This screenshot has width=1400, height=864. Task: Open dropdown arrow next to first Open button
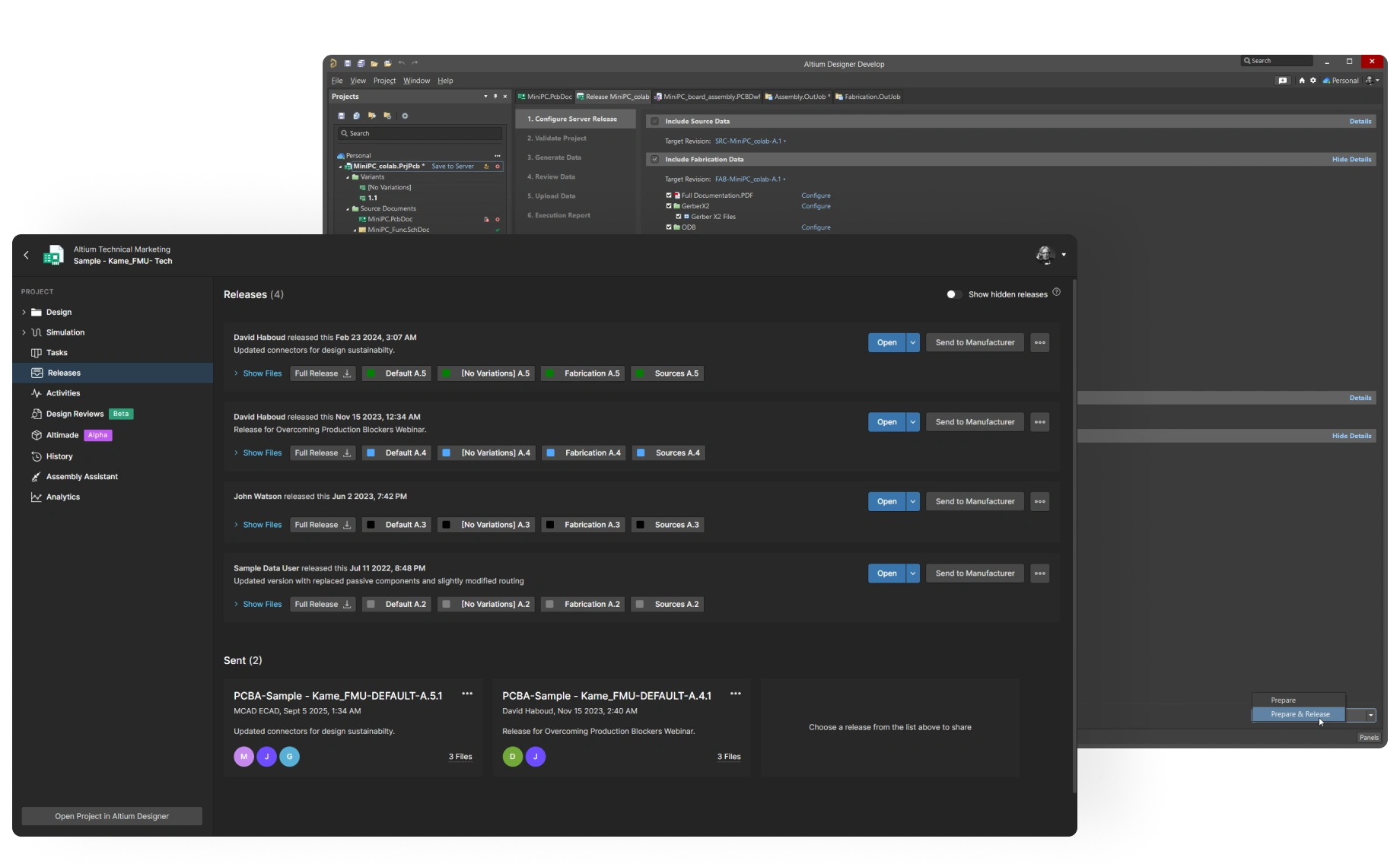(912, 343)
